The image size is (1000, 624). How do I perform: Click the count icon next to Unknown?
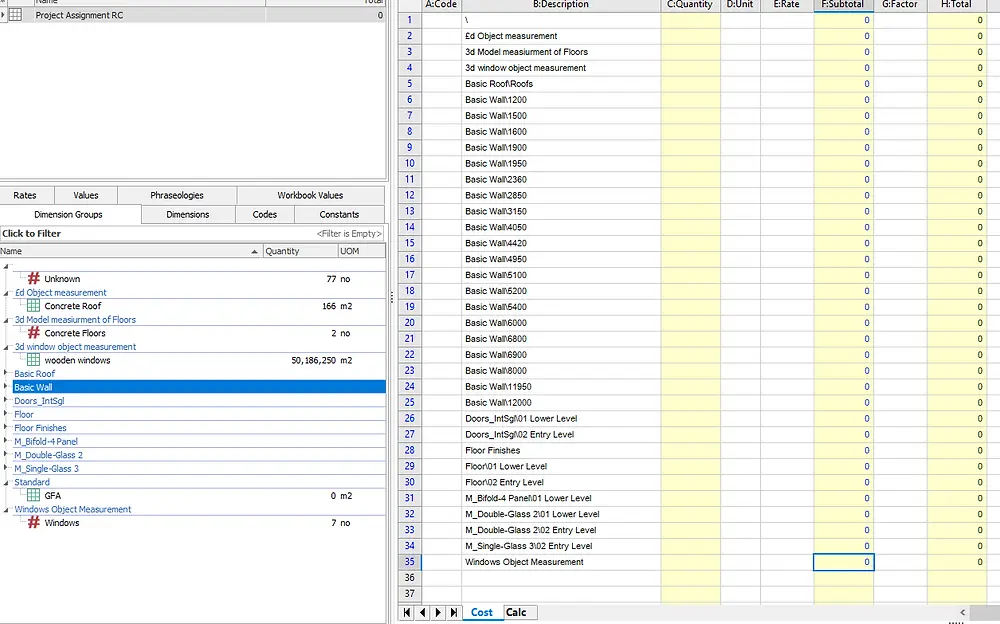(34, 279)
